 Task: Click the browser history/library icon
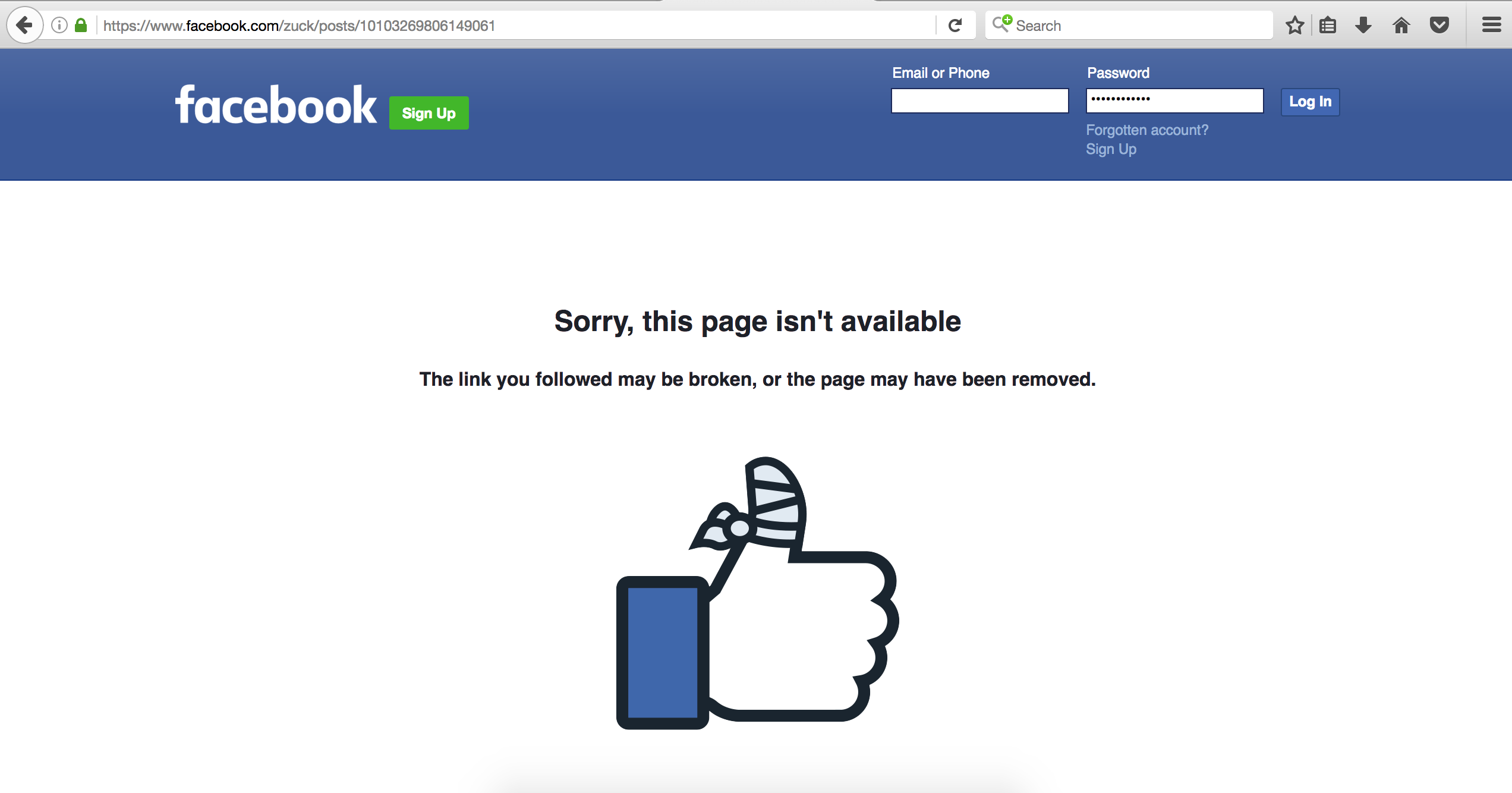[1327, 26]
